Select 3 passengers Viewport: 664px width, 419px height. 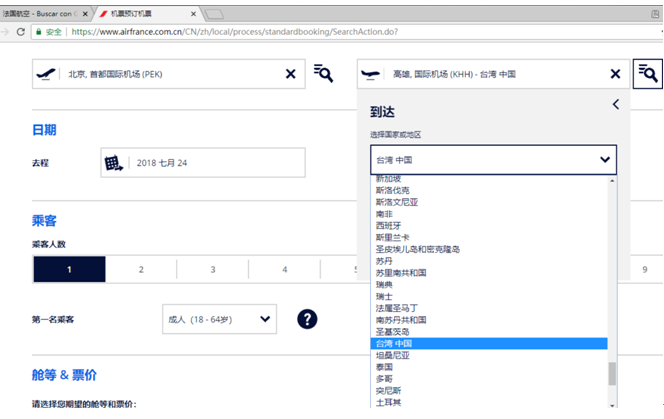click(x=213, y=269)
